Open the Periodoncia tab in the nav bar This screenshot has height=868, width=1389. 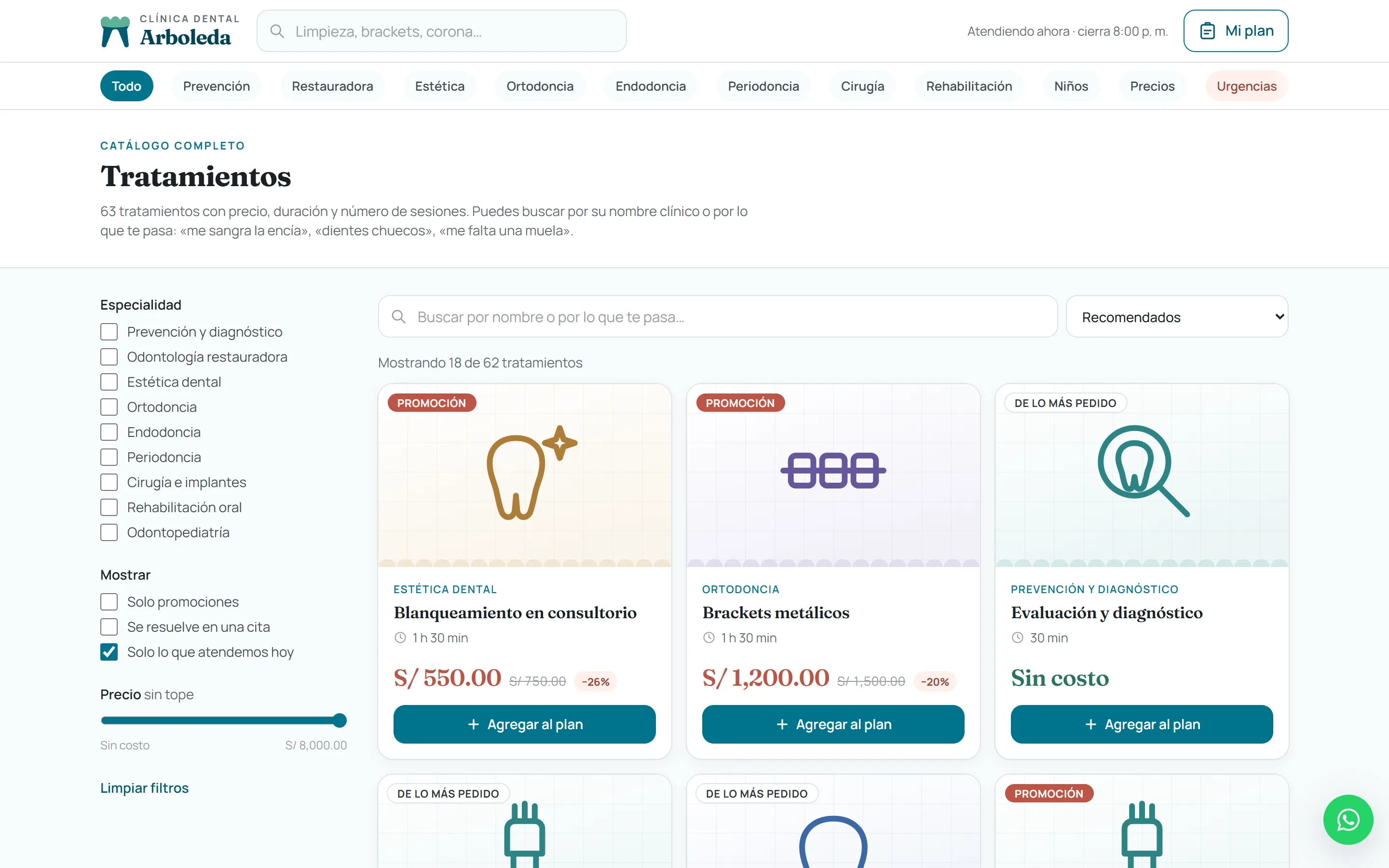763,86
